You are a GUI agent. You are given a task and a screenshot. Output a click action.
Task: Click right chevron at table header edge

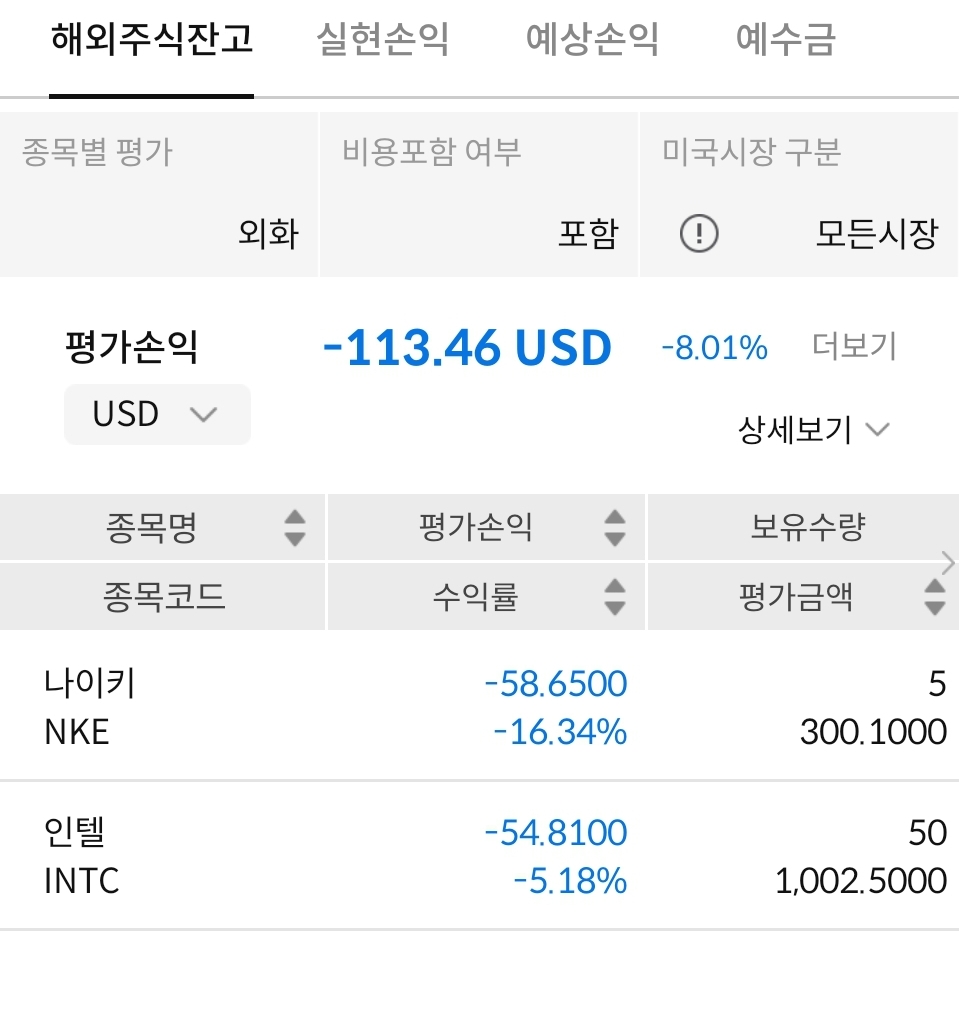(948, 561)
